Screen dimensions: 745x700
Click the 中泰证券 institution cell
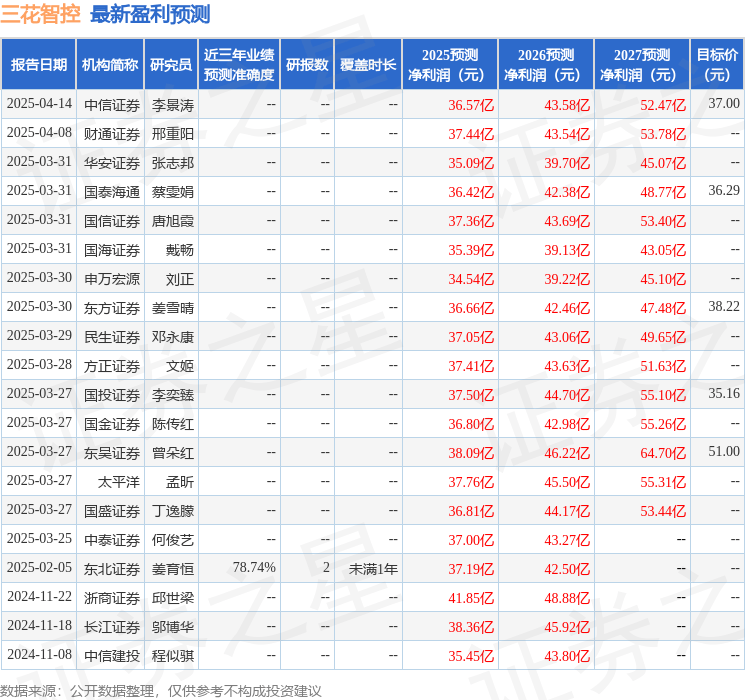pyautogui.click(x=112, y=540)
